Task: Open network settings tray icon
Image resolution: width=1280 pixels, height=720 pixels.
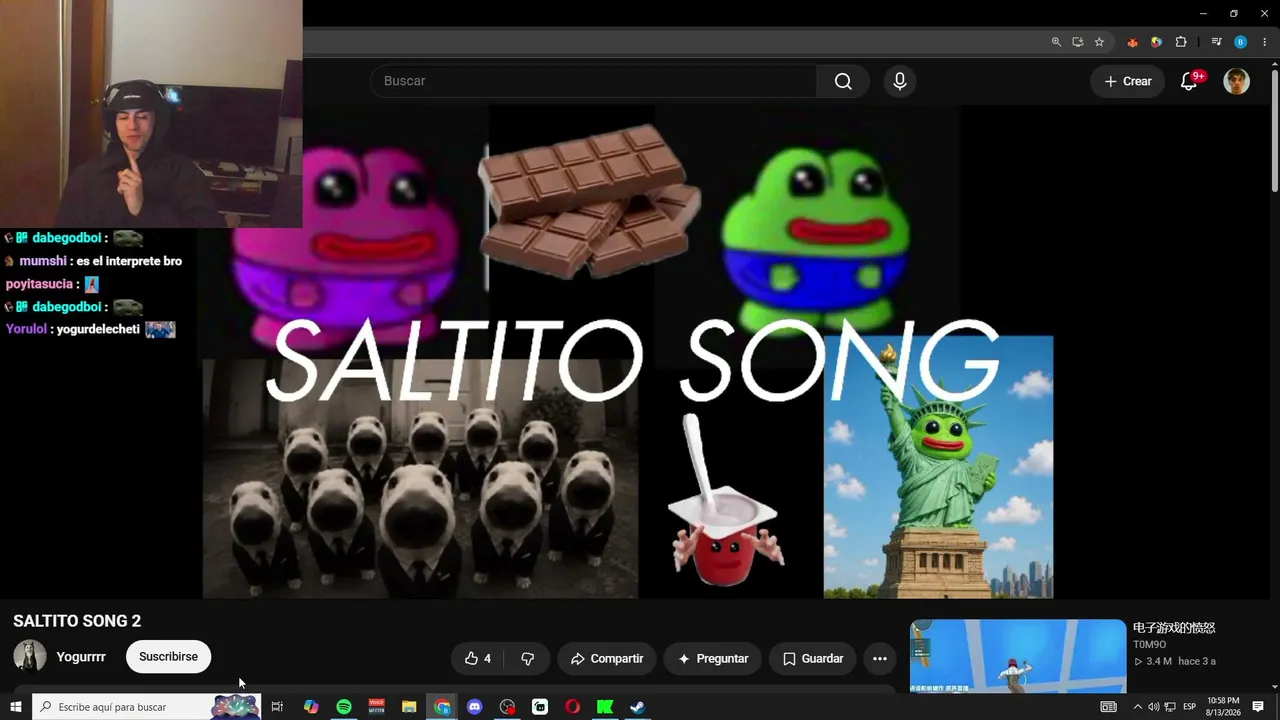Action: pos(1170,707)
